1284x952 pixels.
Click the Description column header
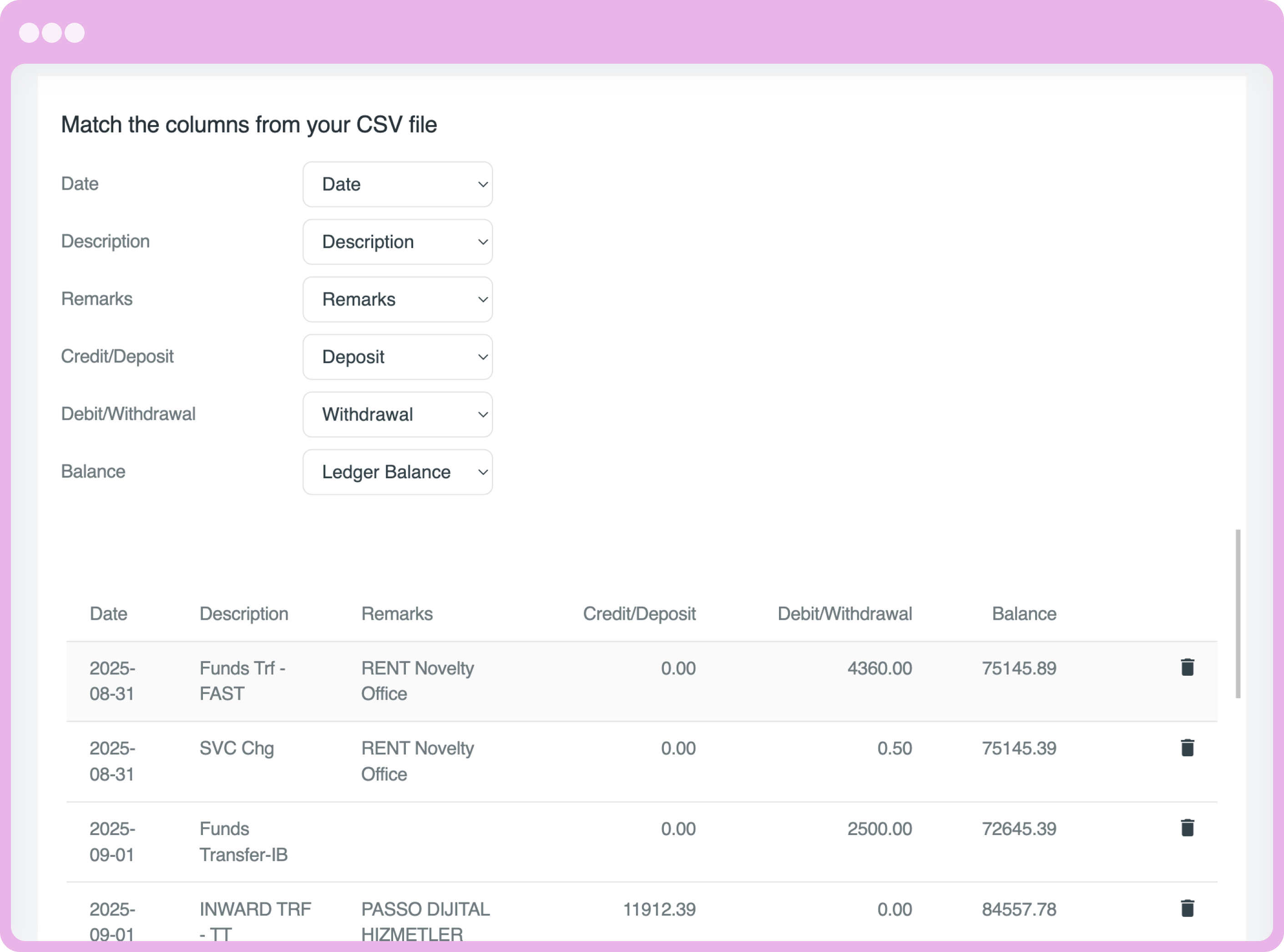point(244,614)
